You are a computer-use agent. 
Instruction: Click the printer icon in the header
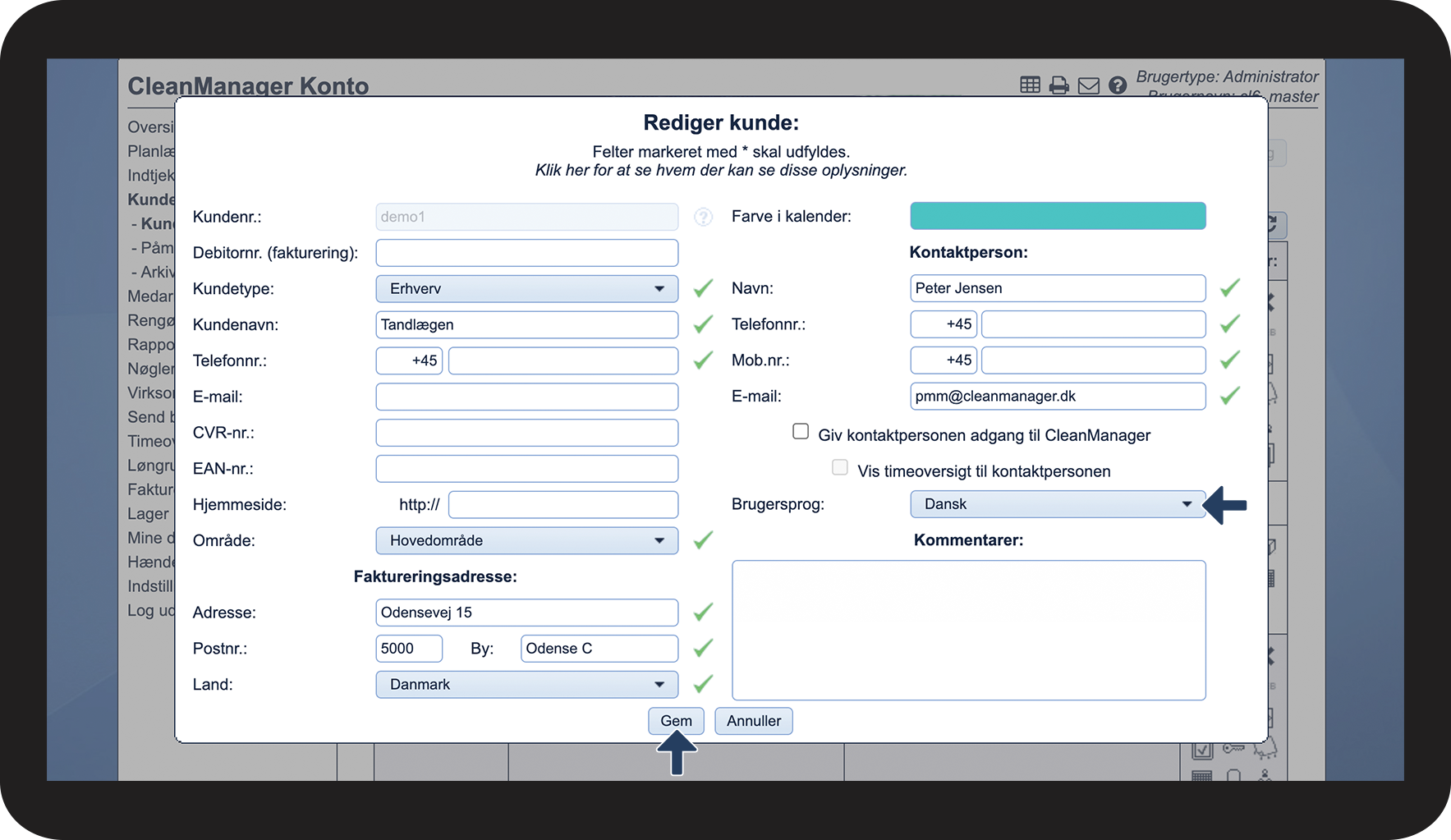pos(1059,85)
